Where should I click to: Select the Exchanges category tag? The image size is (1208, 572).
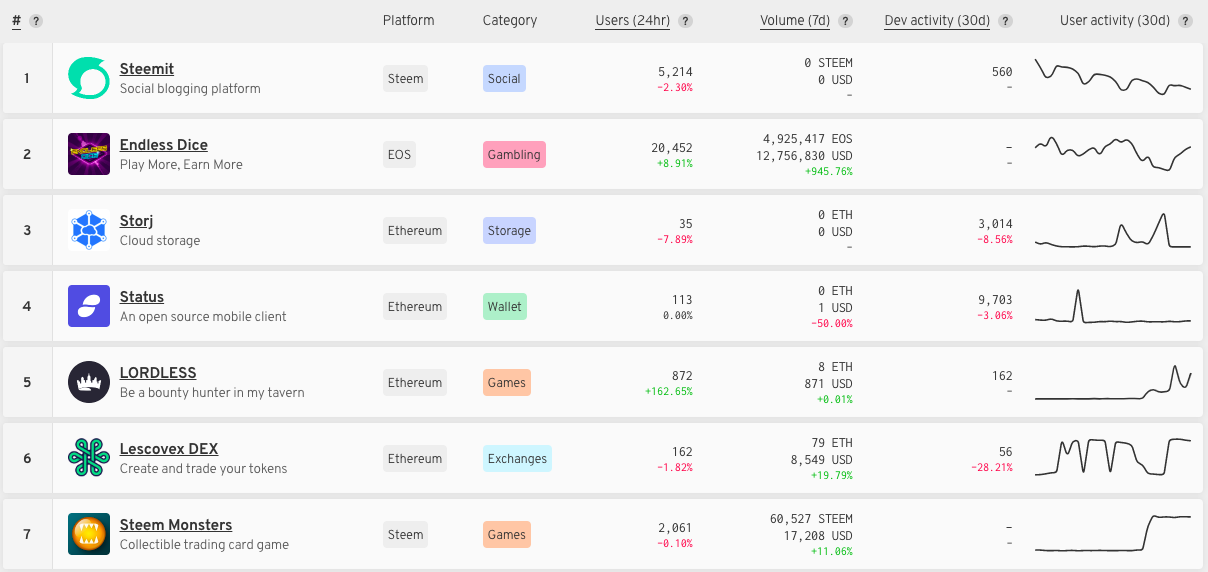(517, 459)
